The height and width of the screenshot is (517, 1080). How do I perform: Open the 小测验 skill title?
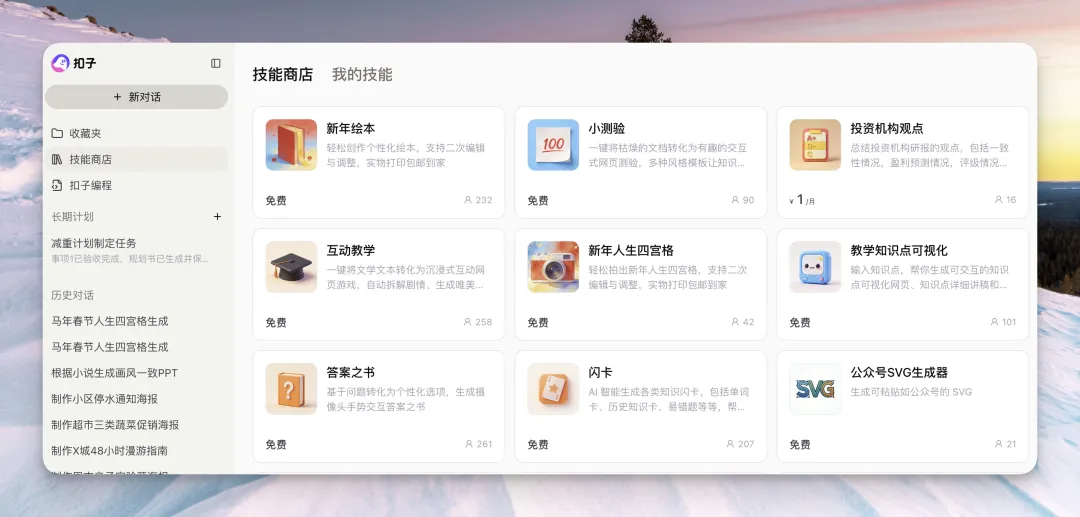(x=606, y=129)
